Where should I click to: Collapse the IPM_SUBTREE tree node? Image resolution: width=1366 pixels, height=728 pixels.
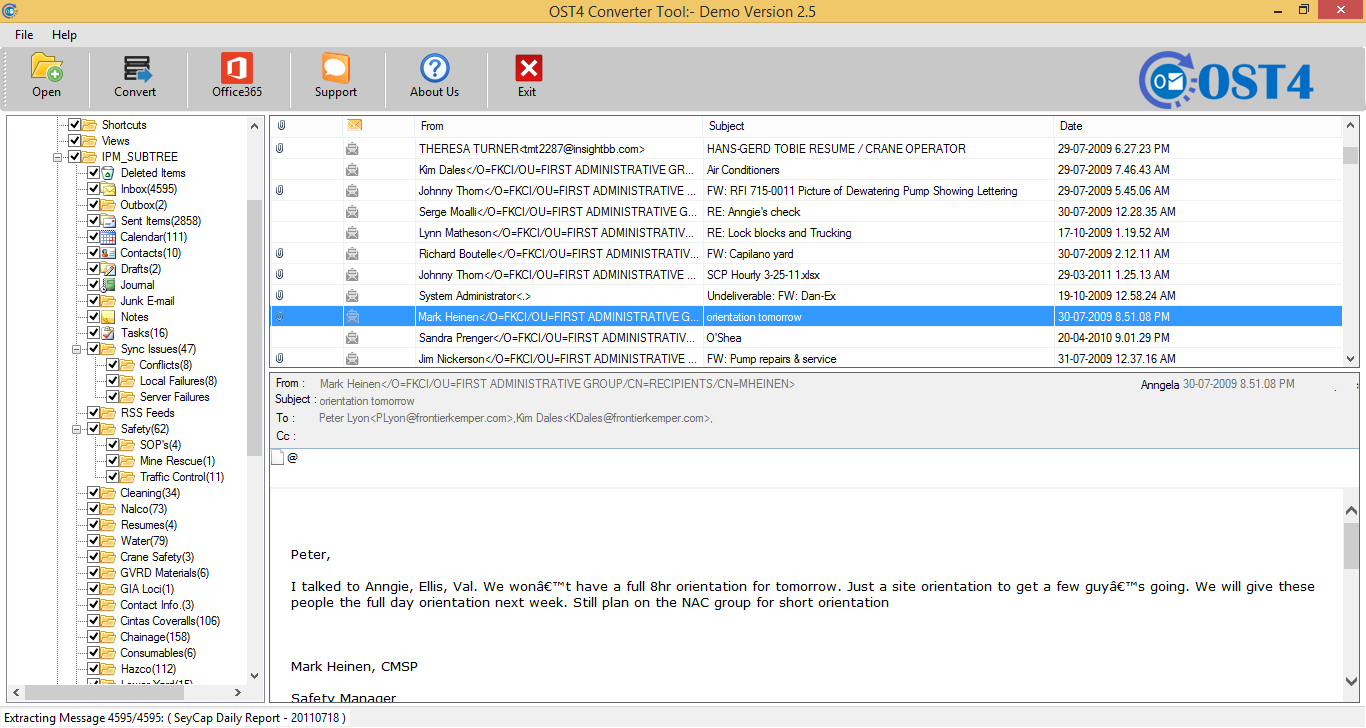point(57,157)
